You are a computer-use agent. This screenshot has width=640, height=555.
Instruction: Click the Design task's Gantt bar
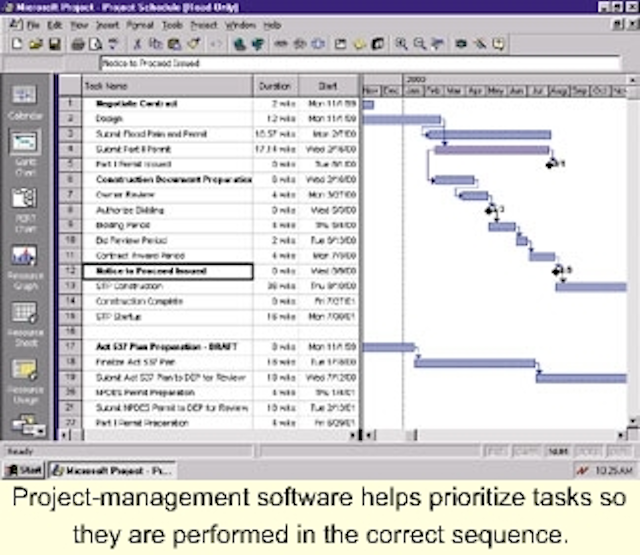point(402,119)
